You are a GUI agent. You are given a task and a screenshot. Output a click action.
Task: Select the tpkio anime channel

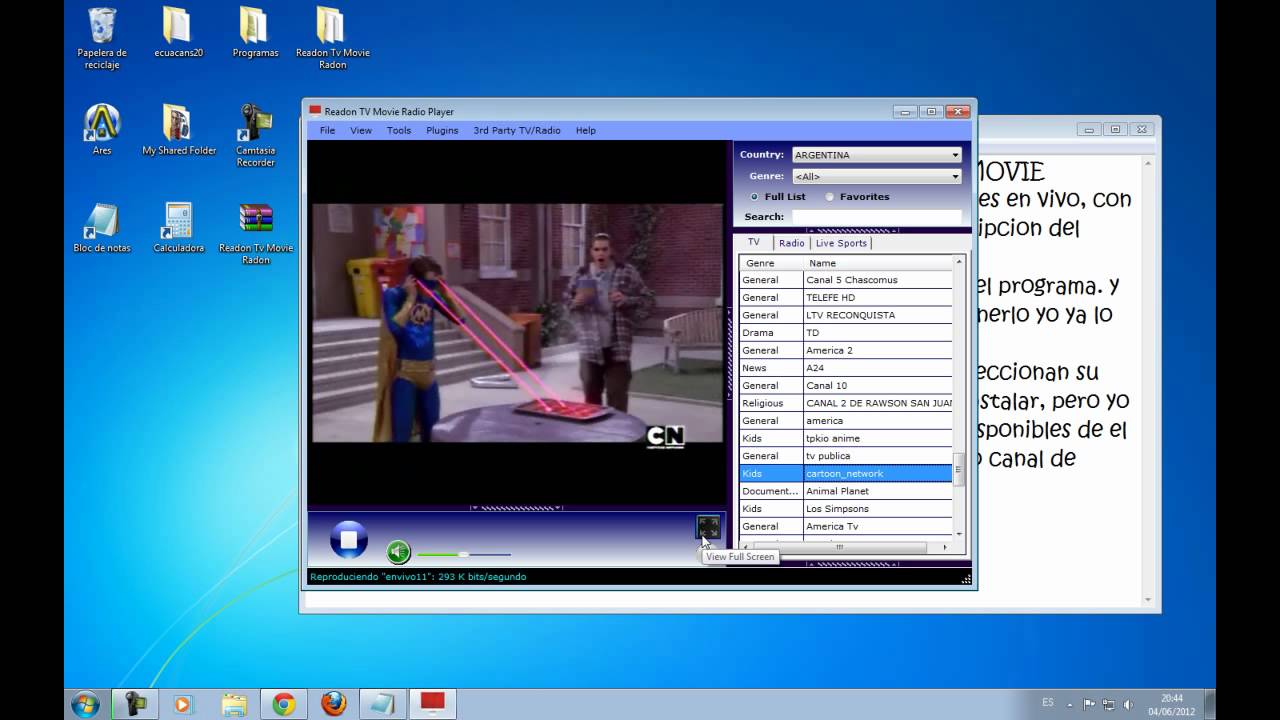pyautogui.click(x=846, y=438)
